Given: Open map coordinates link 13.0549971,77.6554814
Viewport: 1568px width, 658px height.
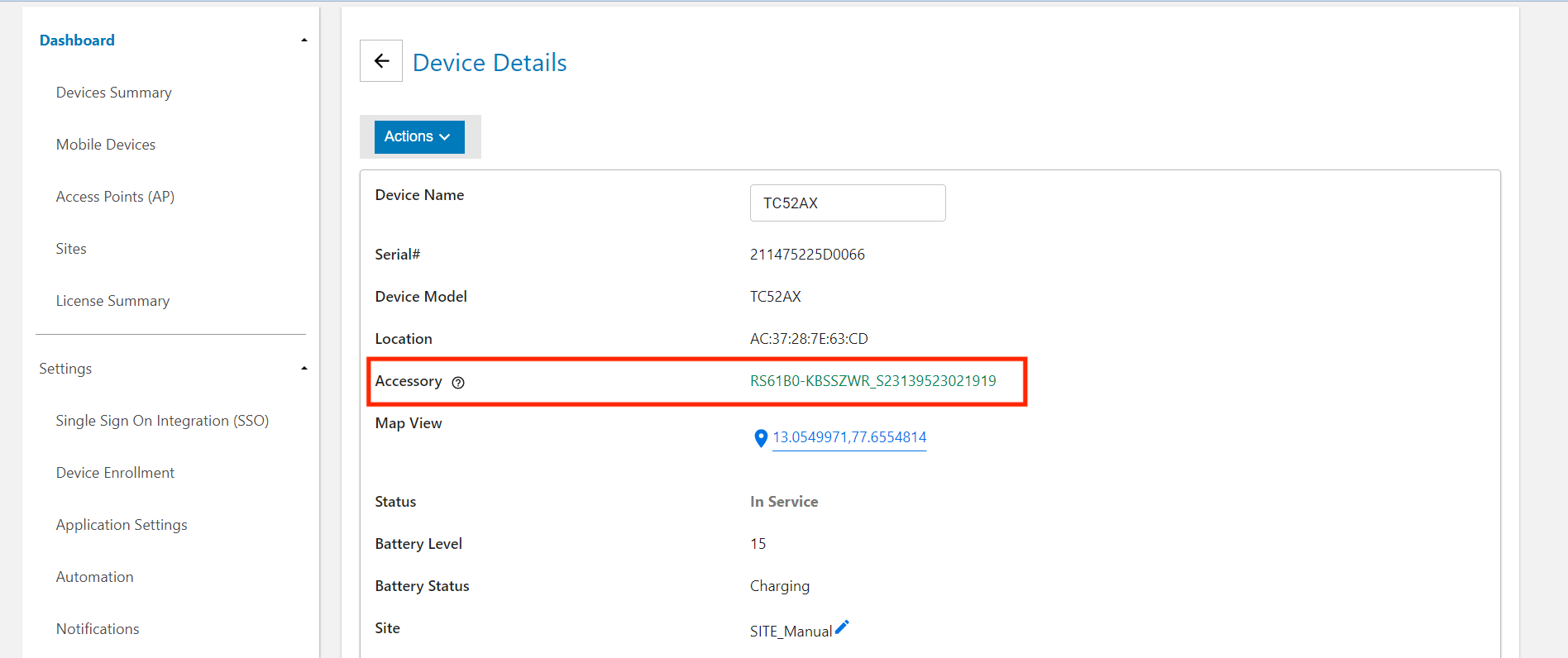Looking at the screenshot, I should tap(849, 437).
